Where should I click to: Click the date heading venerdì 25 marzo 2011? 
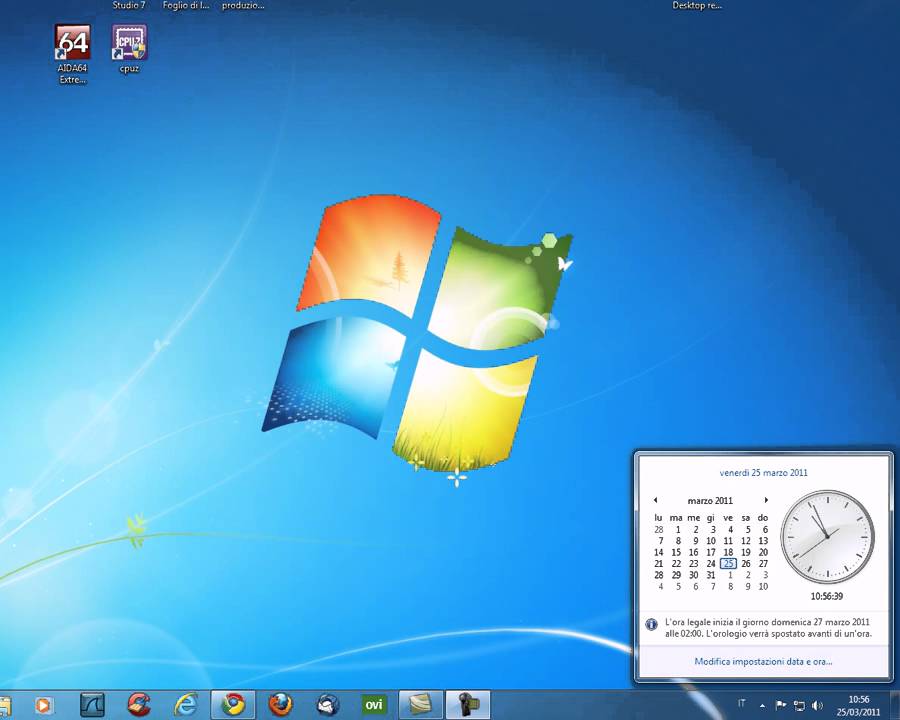coord(763,473)
